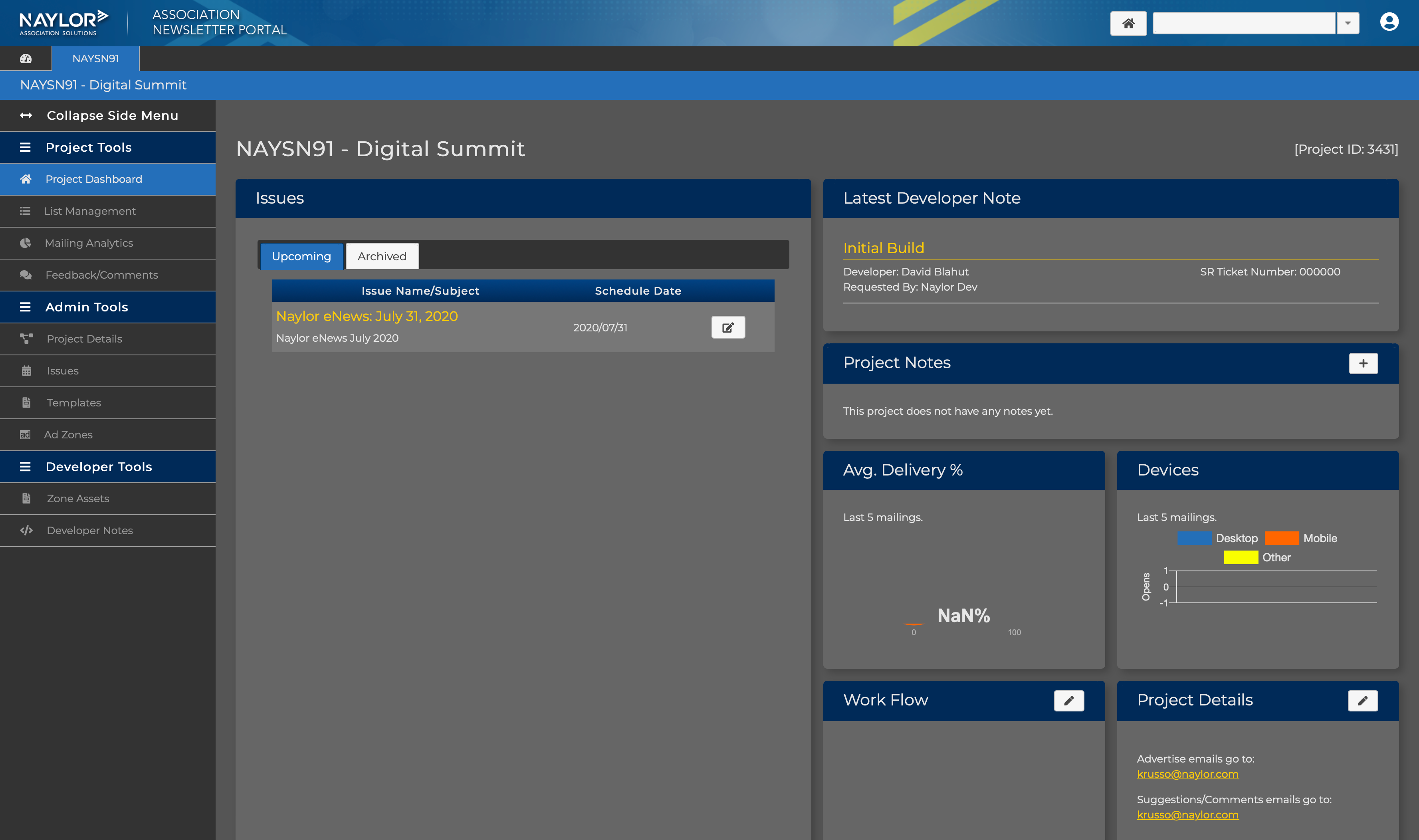
Task: Click the Mailing Analytics pie chart icon
Action: click(26, 243)
